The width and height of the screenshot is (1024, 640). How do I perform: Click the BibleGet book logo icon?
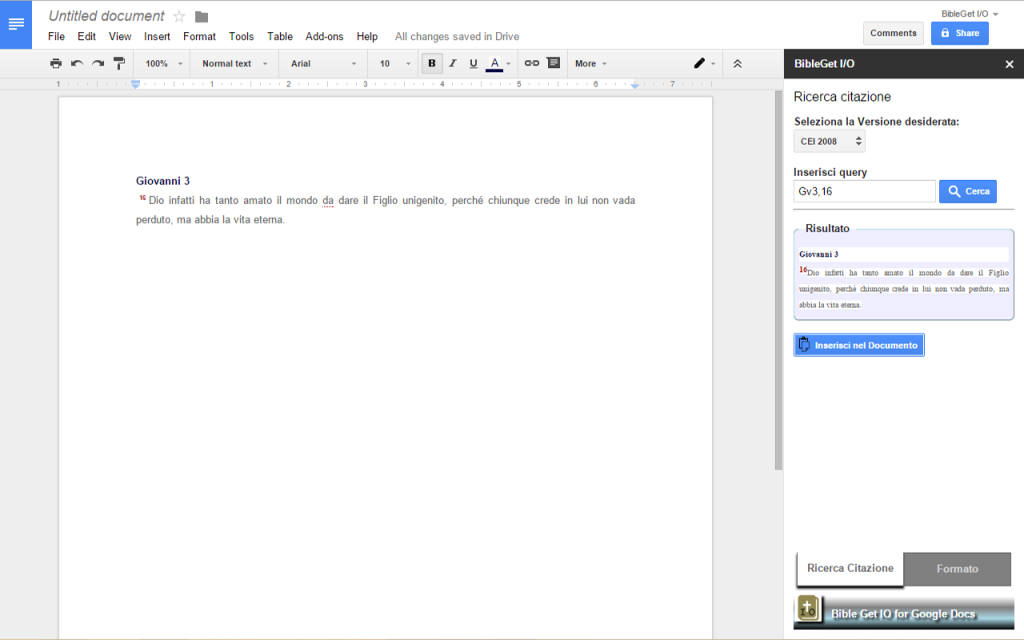click(808, 609)
